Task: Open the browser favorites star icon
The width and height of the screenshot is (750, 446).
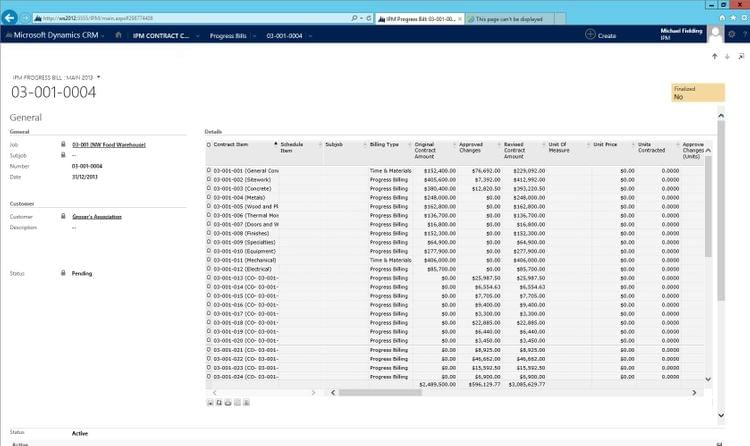Action: click(x=733, y=18)
